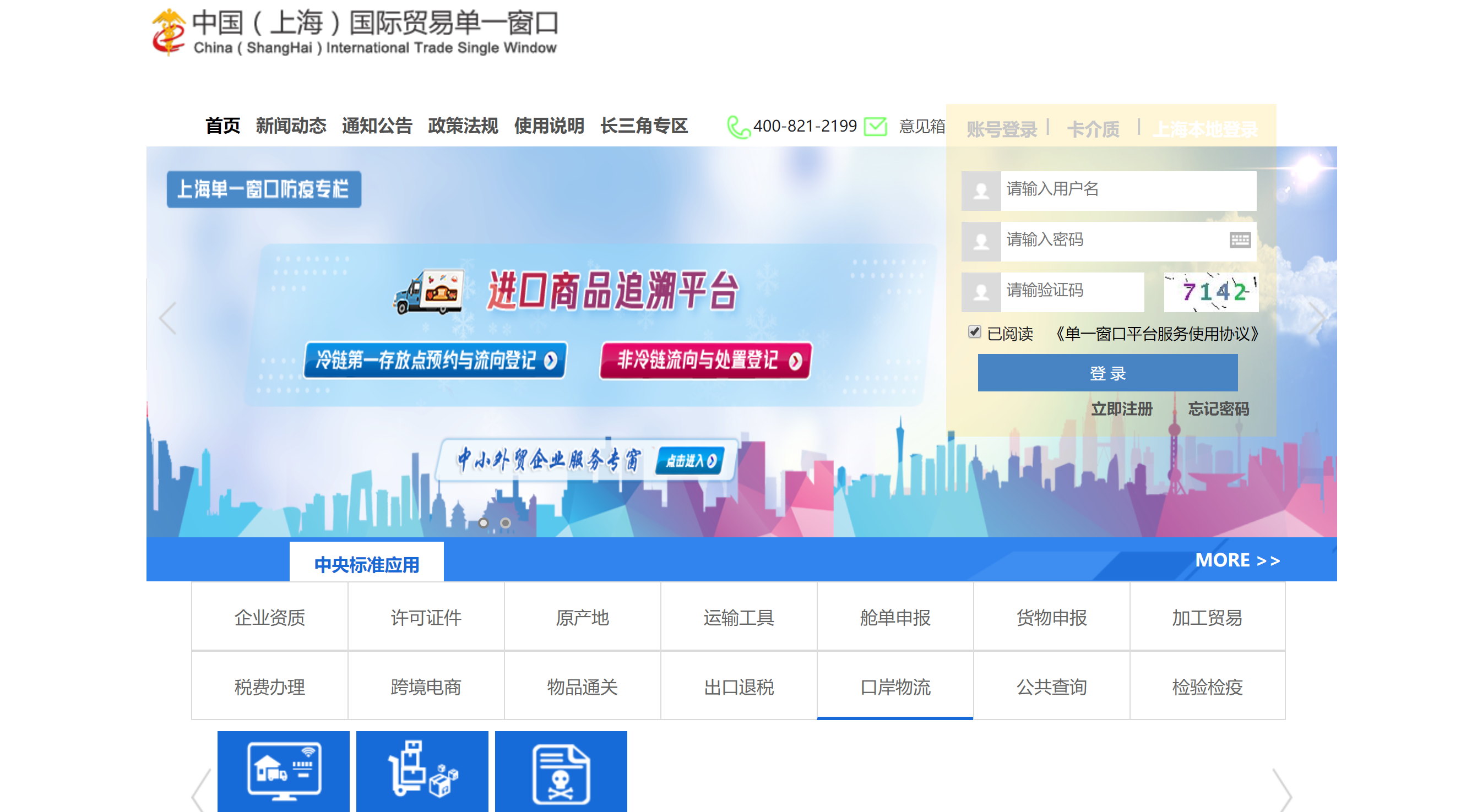Open 政策法规 navigation item

(463, 126)
